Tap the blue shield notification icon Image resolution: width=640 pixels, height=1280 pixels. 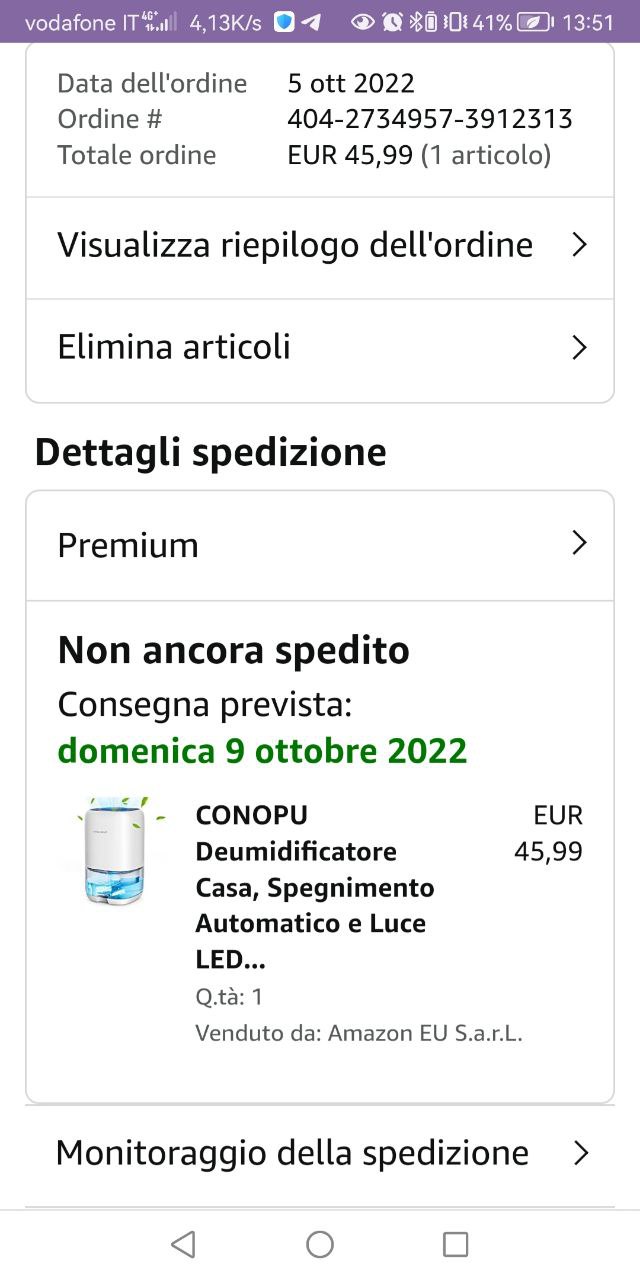click(x=285, y=22)
